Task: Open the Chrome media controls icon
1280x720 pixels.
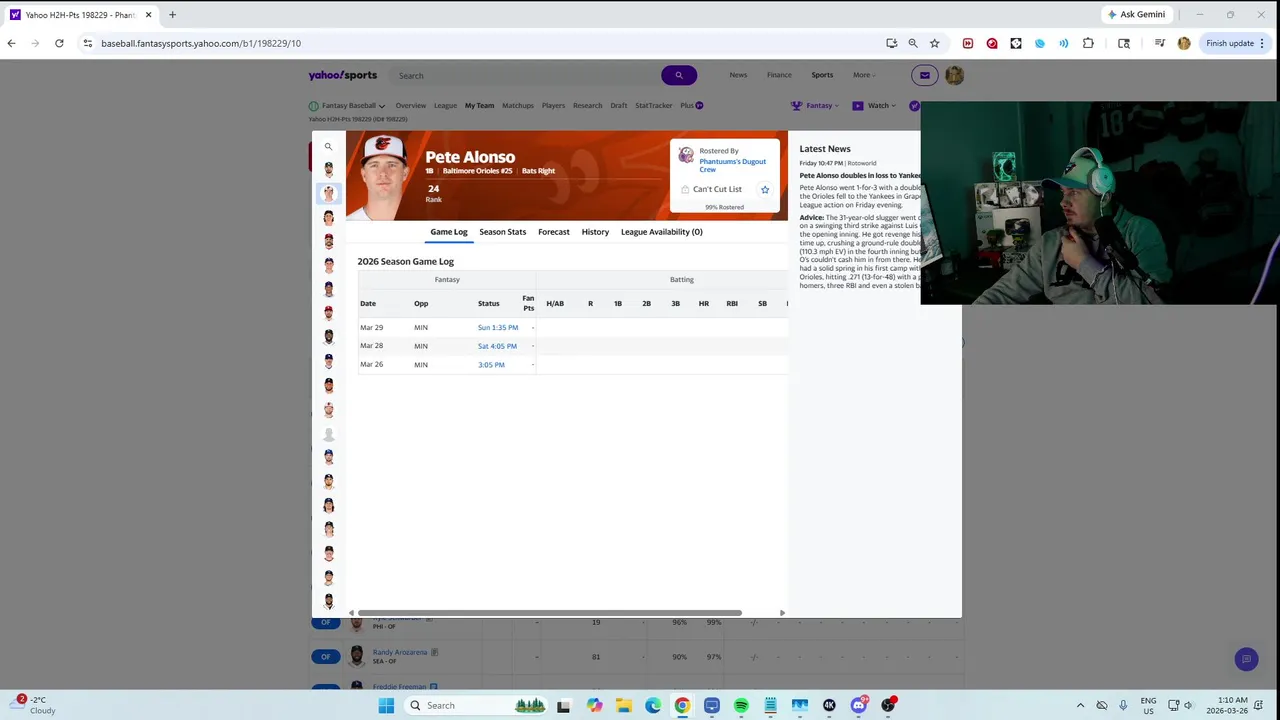Action: [x=1160, y=43]
